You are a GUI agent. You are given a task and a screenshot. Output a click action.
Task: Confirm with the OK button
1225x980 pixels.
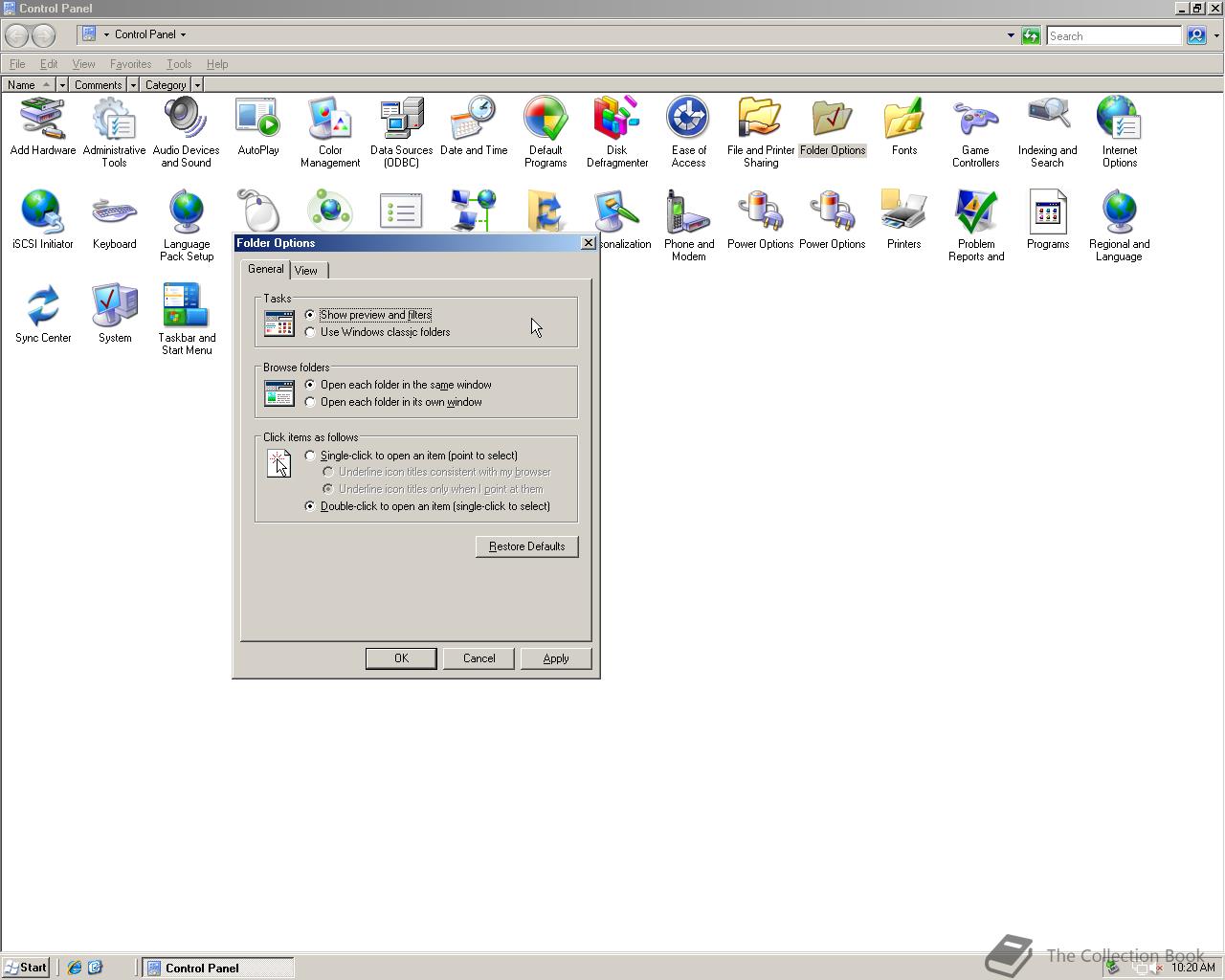tap(401, 658)
